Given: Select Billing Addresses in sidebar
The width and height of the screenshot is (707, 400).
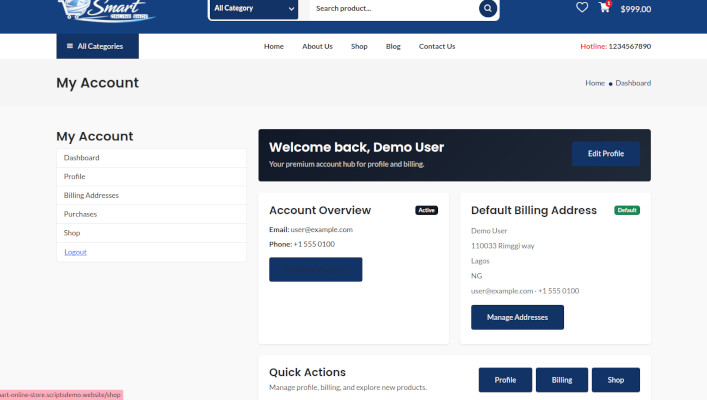Looking at the screenshot, I should tap(152, 195).
